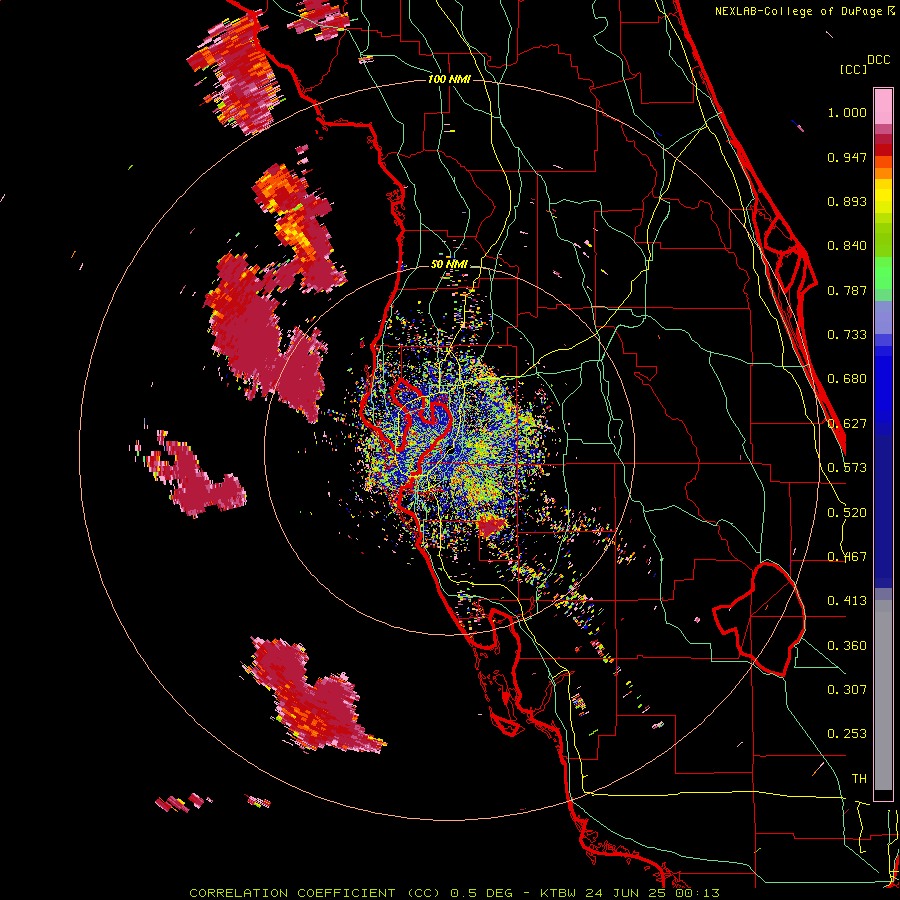Select the 0.840 color scale value
Screen dimensions: 900x900
click(847, 246)
